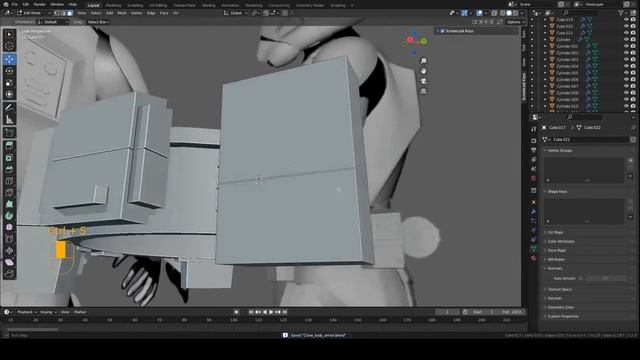640x360 pixels.
Task: Select the Knife tool
Action: [x=9, y=193]
